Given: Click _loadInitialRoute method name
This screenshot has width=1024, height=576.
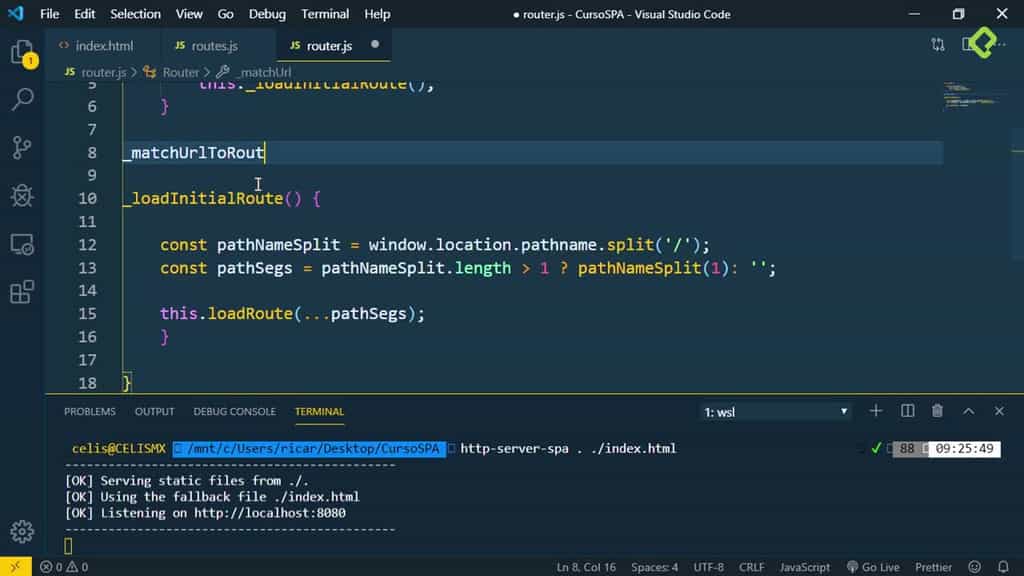Looking at the screenshot, I should tap(203, 199).
